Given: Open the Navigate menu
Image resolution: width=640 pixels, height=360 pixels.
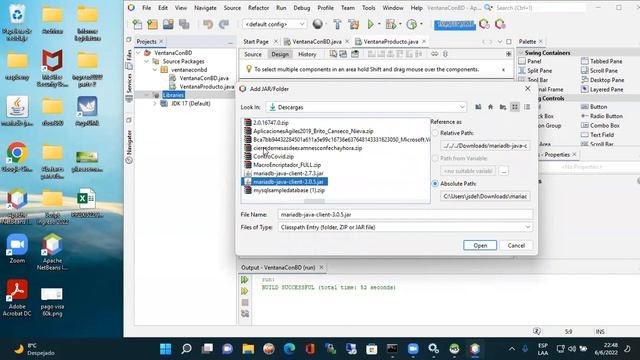Looking at the screenshot, I should (205, 8).
